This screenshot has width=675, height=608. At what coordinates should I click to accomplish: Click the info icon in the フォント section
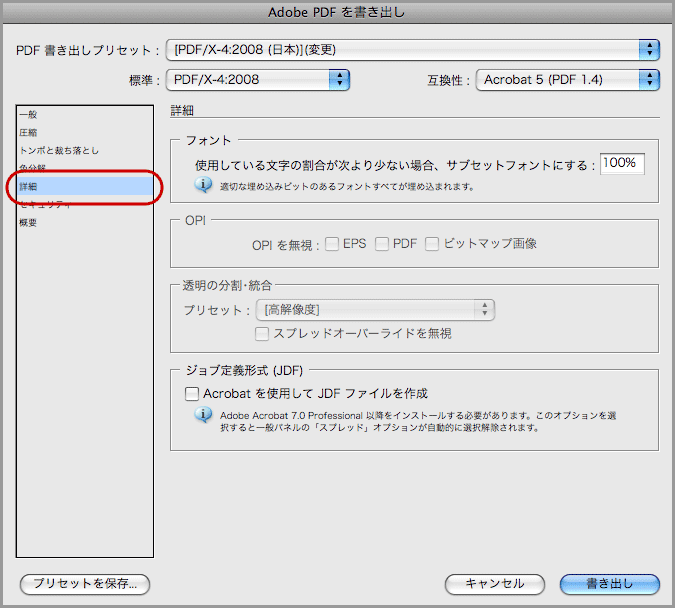click(x=204, y=185)
